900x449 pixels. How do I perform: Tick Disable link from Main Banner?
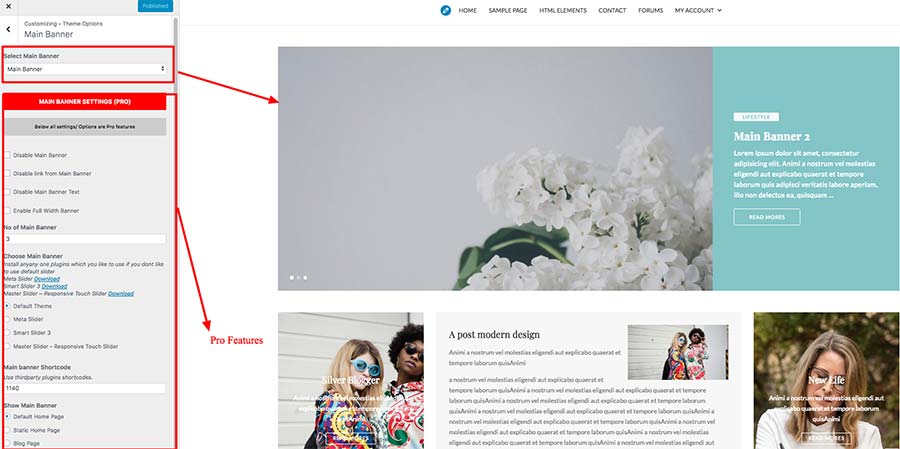tap(7, 173)
